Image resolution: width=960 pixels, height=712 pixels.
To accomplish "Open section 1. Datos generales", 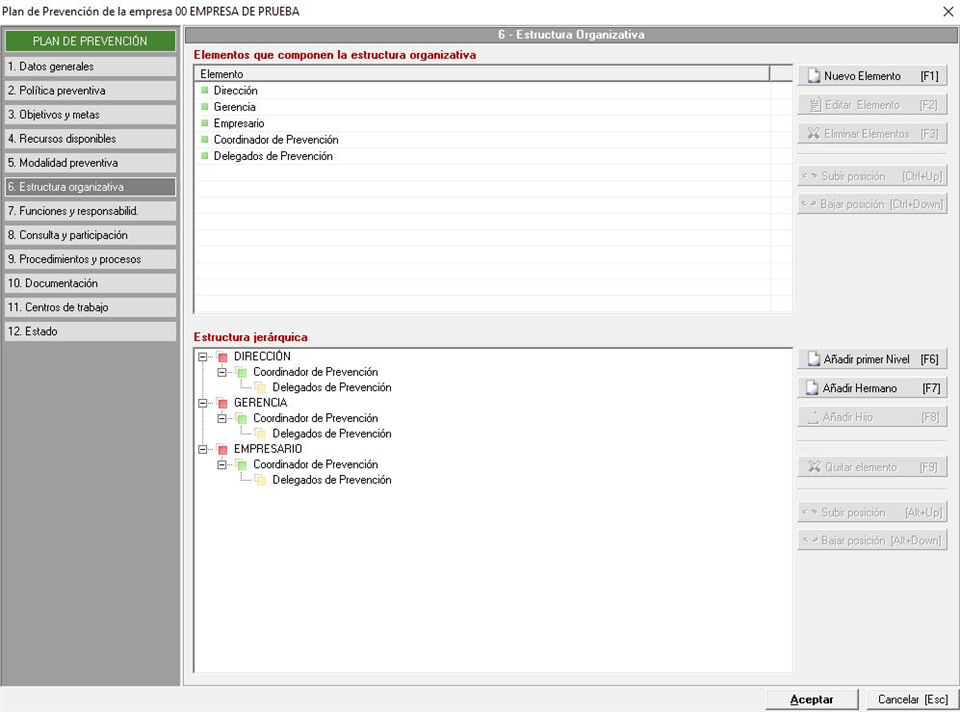I will click(x=91, y=67).
